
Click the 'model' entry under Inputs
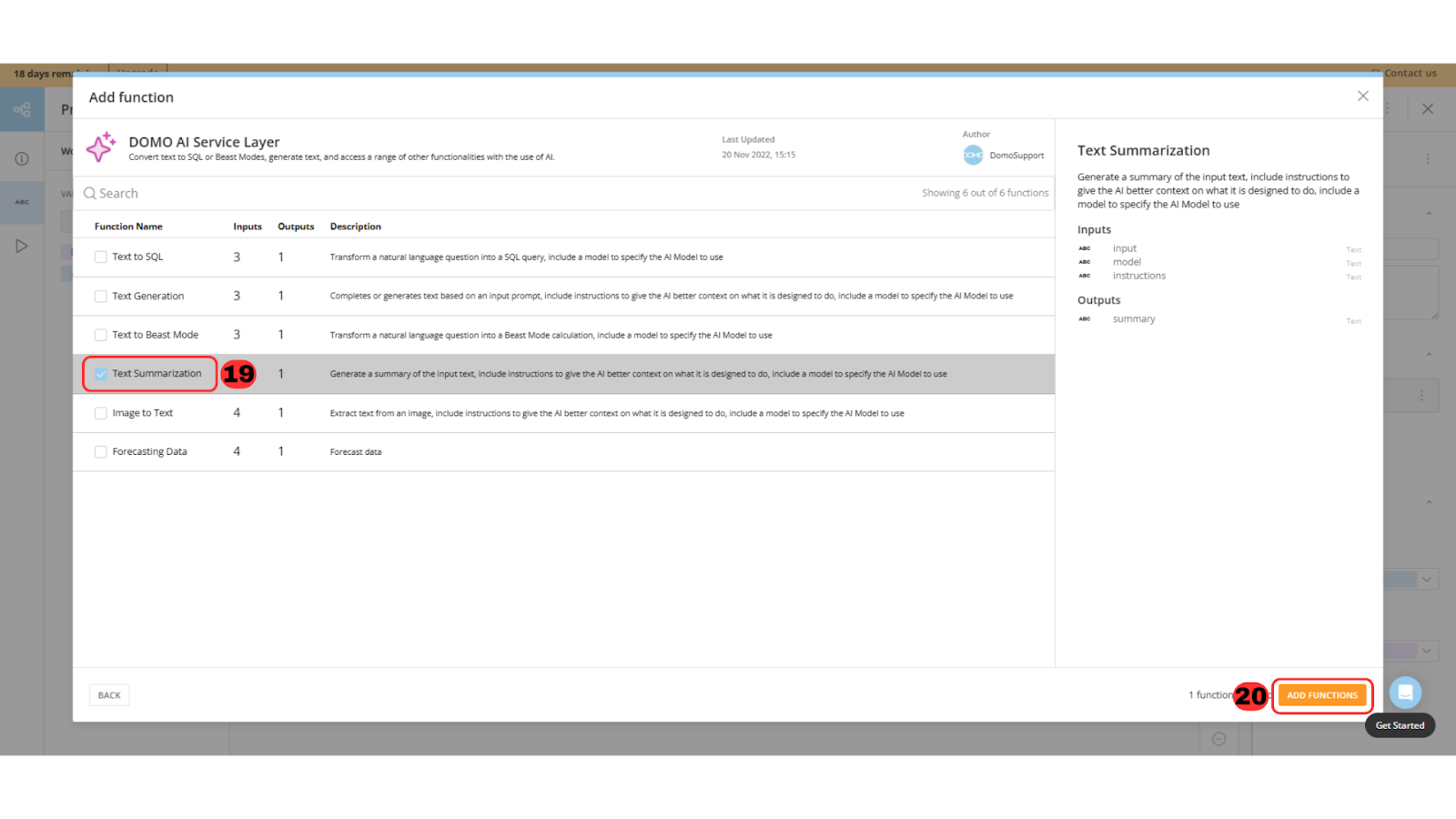pos(1127,262)
